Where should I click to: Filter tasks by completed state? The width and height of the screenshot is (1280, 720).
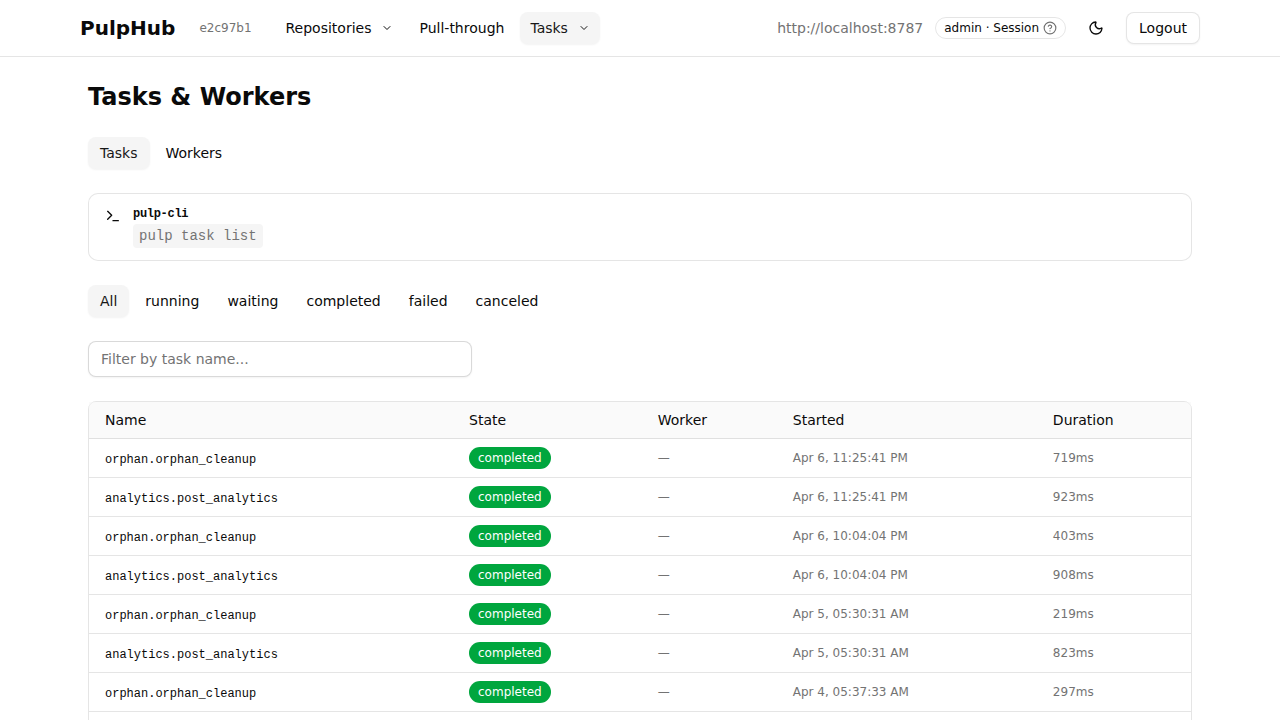(344, 301)
